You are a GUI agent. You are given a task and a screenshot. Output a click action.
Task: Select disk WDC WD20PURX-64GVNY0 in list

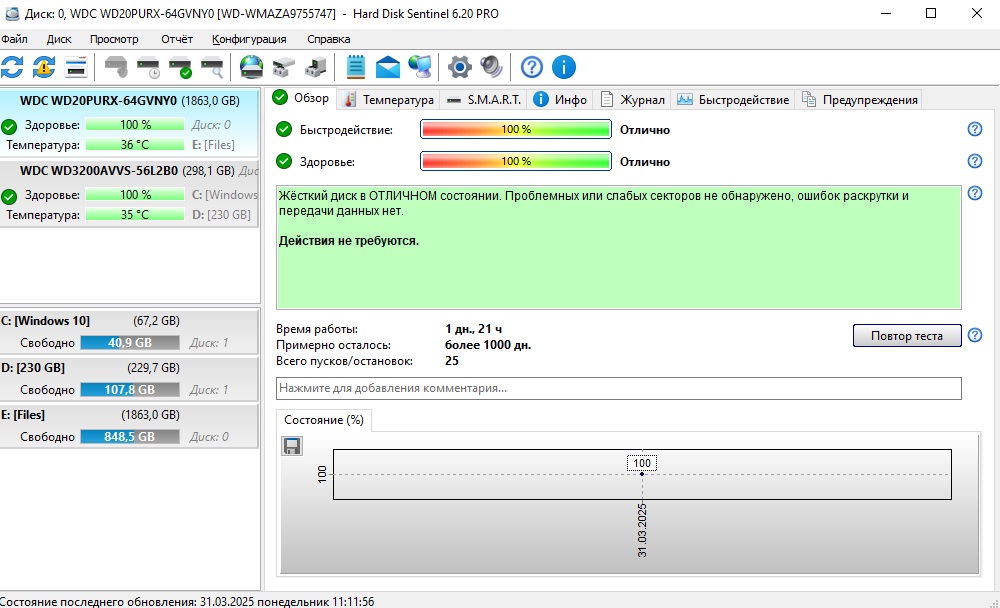click(x=129, y=122)
